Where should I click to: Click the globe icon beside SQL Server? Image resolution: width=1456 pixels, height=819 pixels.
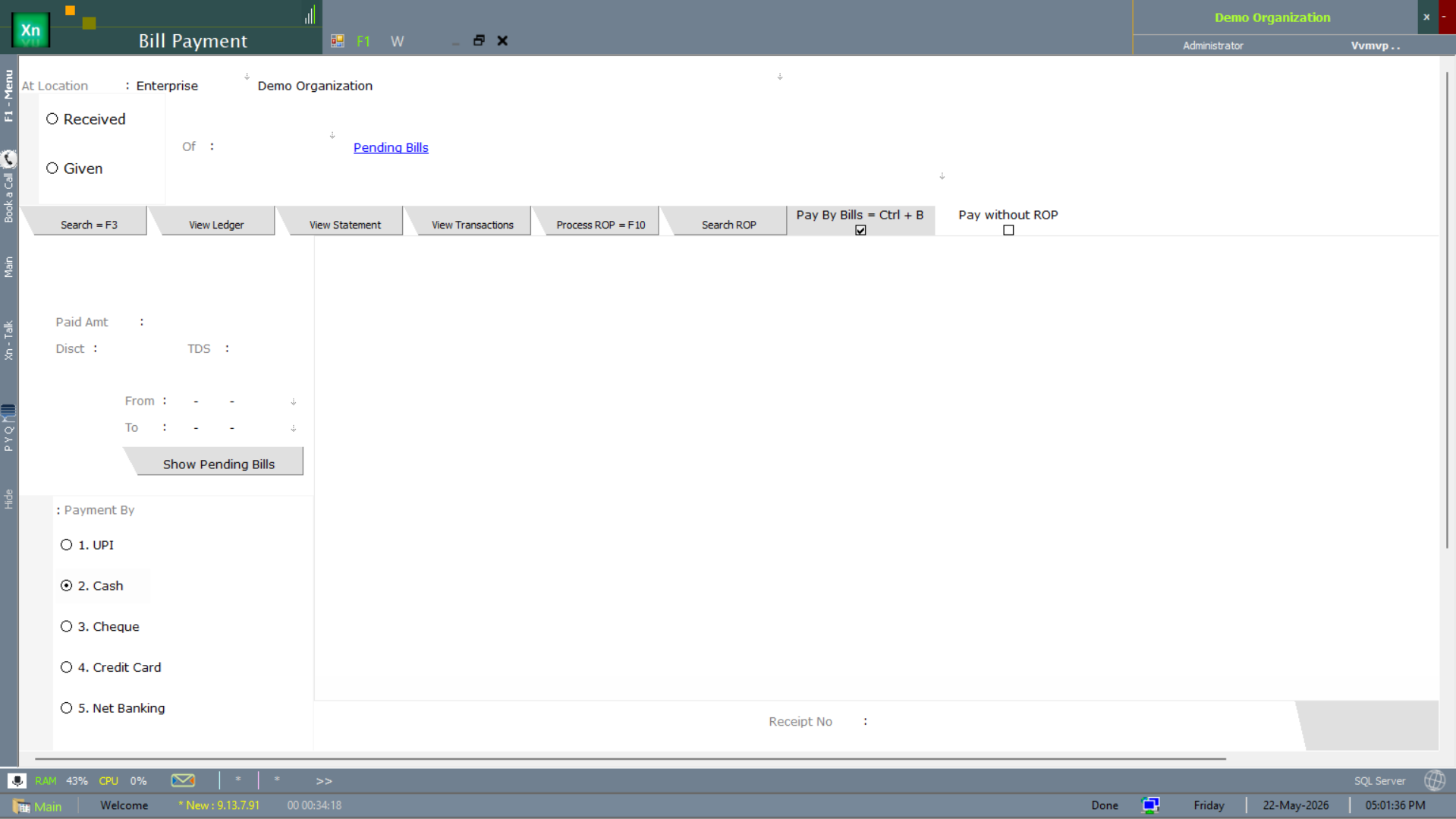[1435, 780]
